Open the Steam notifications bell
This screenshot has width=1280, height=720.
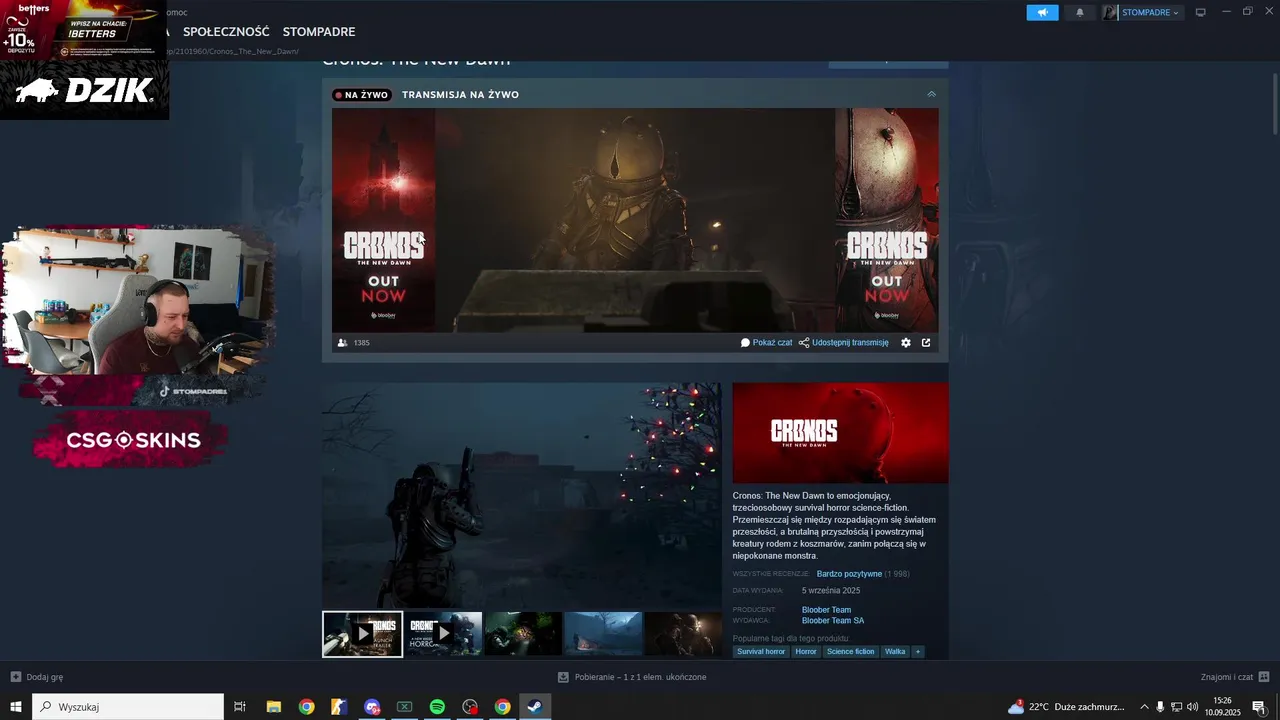point(1079,12)
